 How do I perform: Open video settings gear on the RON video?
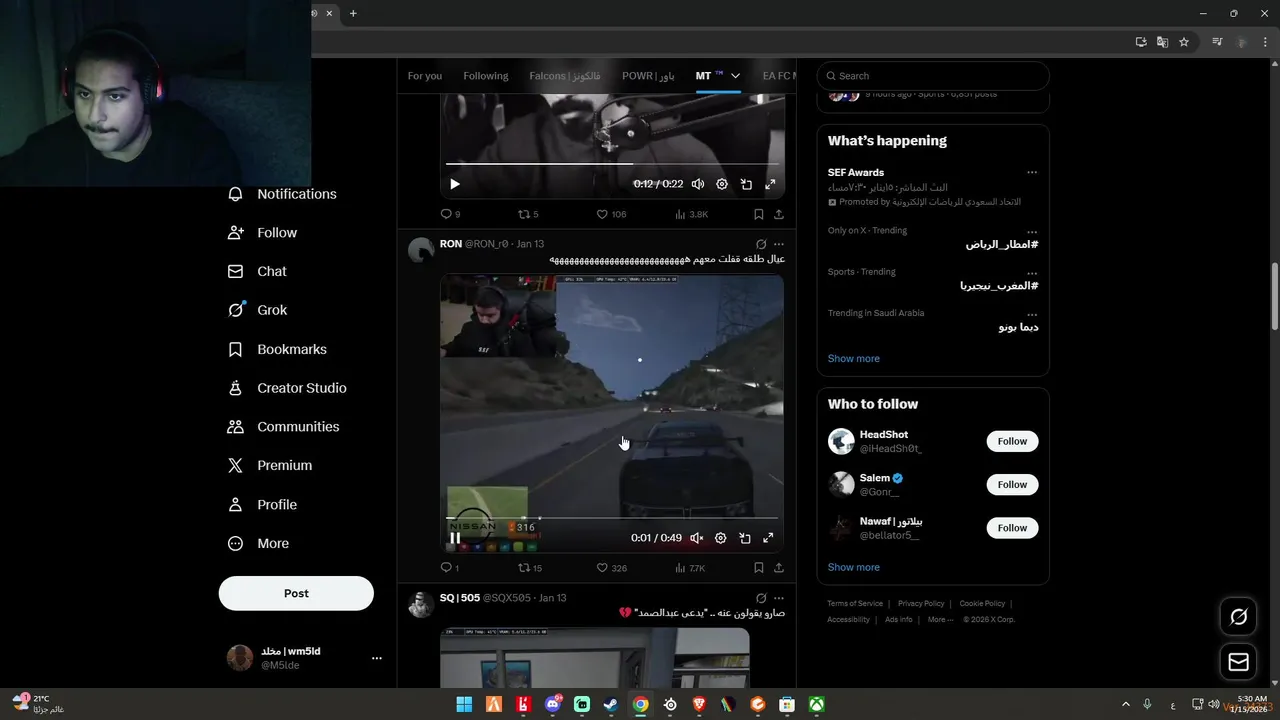pos(720,538)
